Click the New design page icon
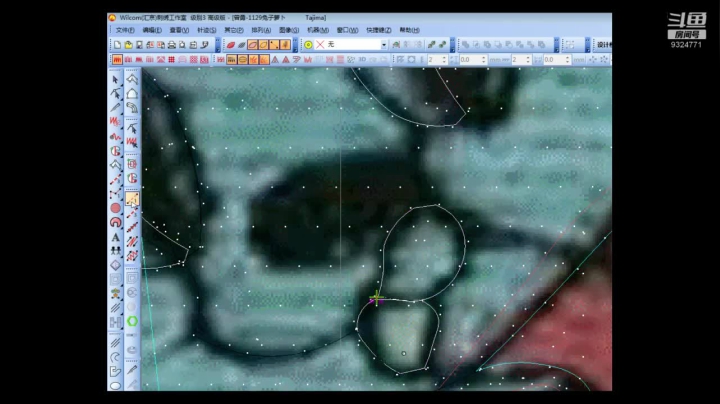Screen dimensions: 720x404 coord(118,45)
